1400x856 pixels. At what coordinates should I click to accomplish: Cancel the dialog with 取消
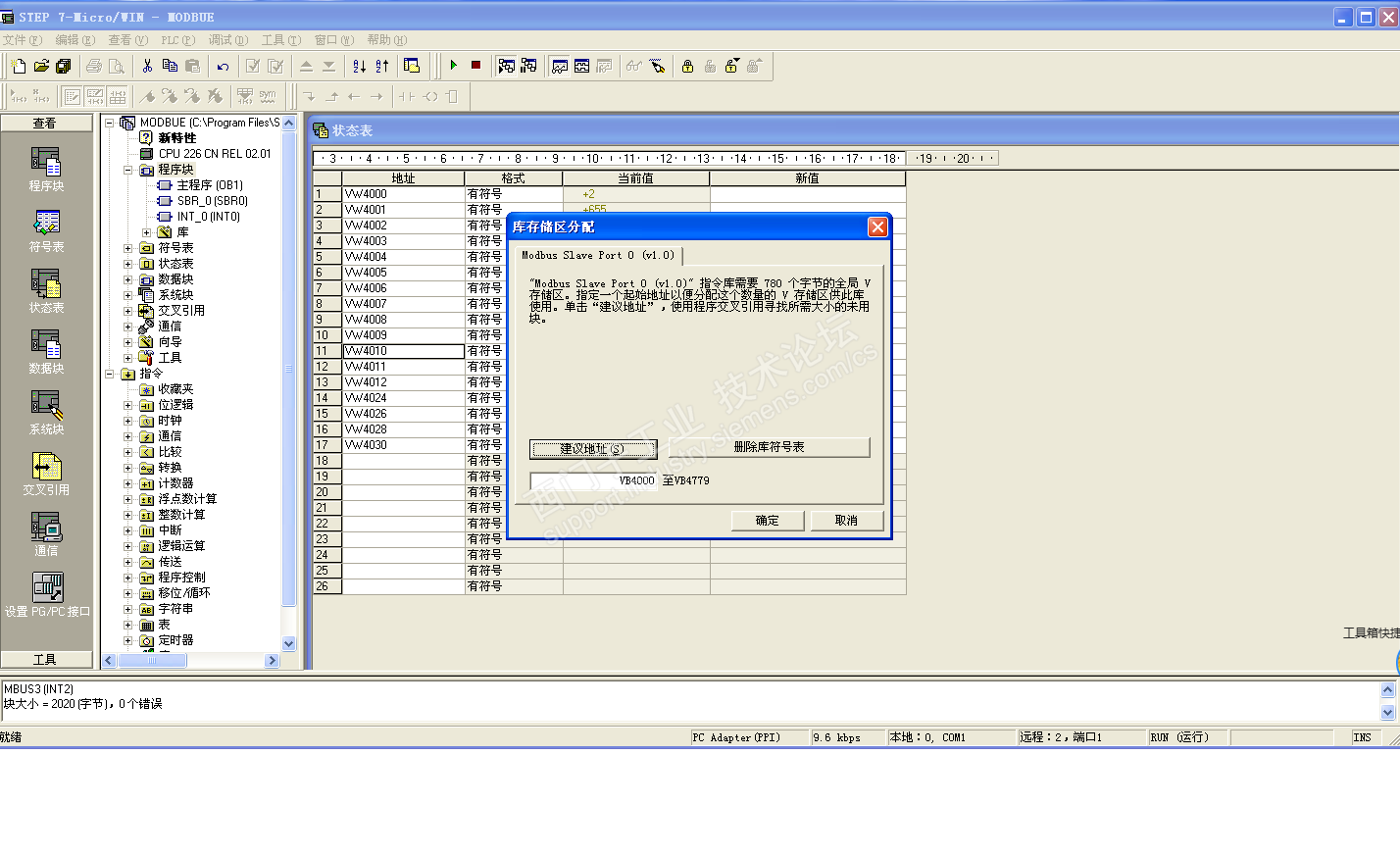click(x=847, y=521)
